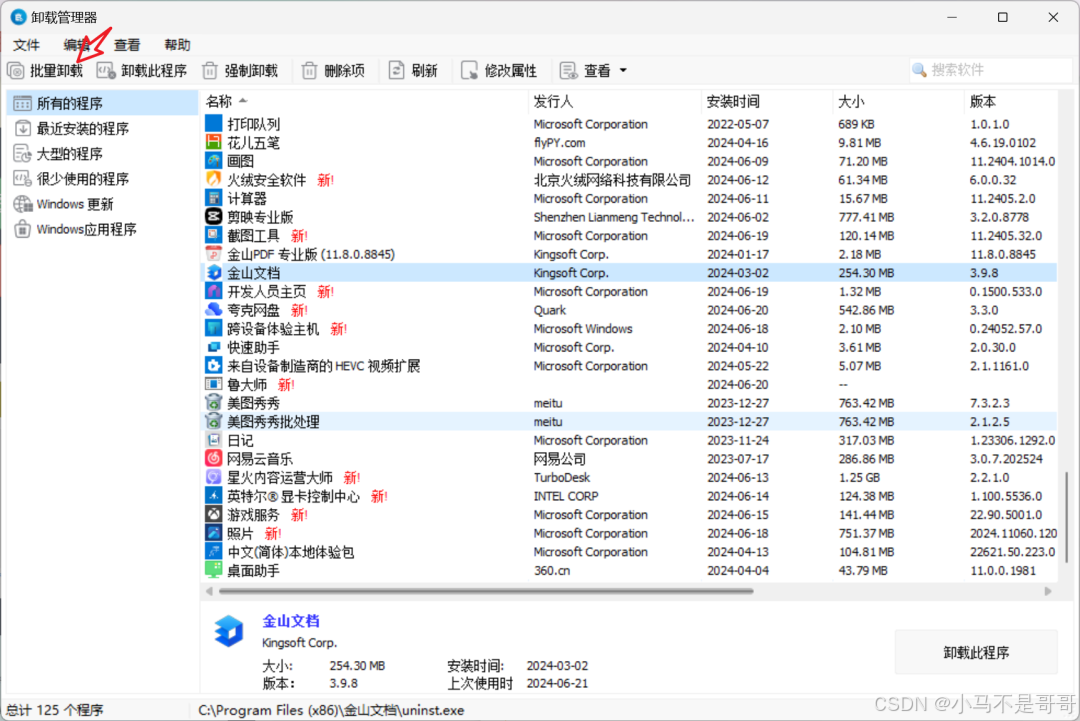Click the 游戏服务 program icon
This screenshot has height=721, width=1080.
pos(214,514)
